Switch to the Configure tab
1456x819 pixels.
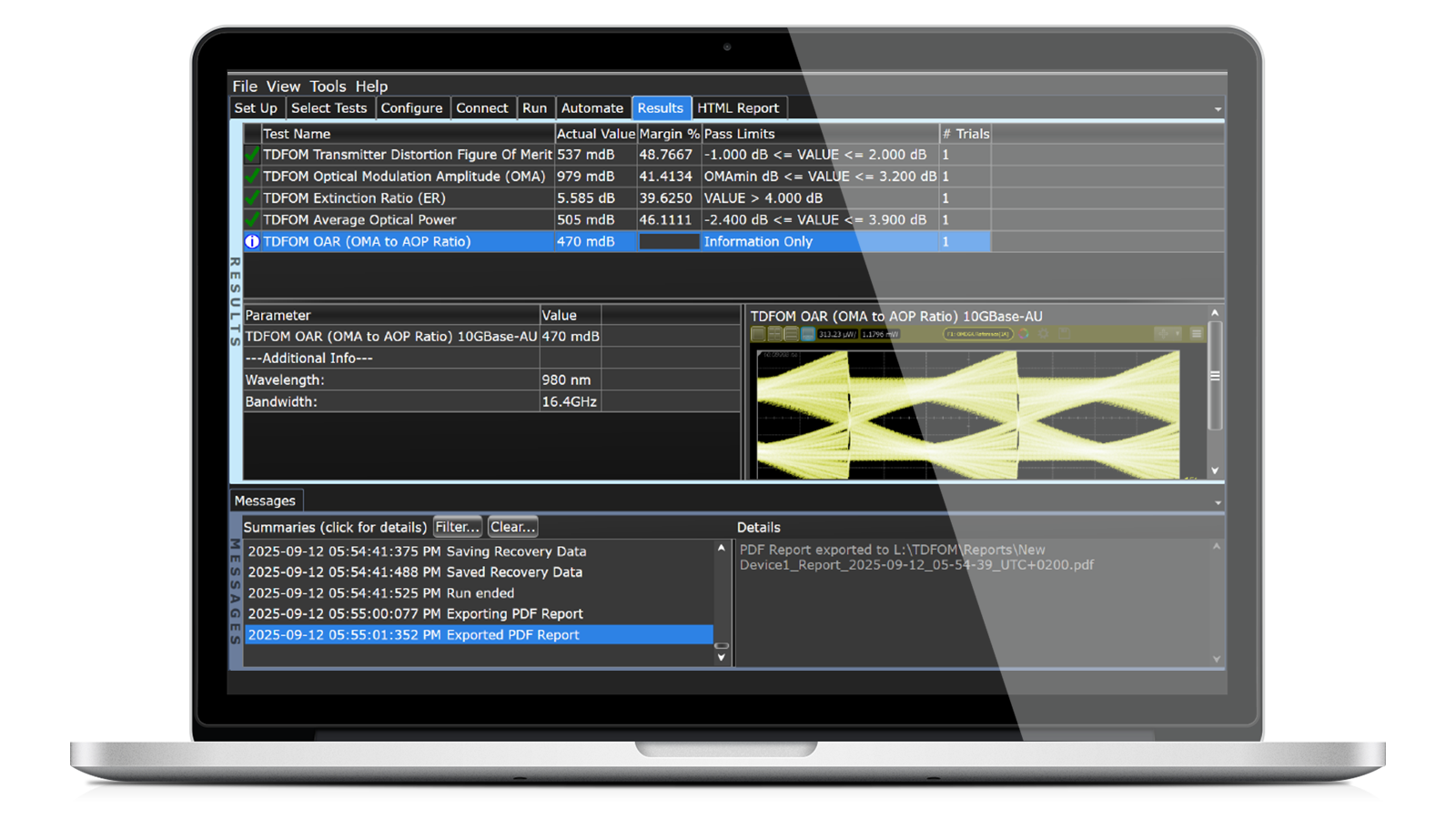411,107
